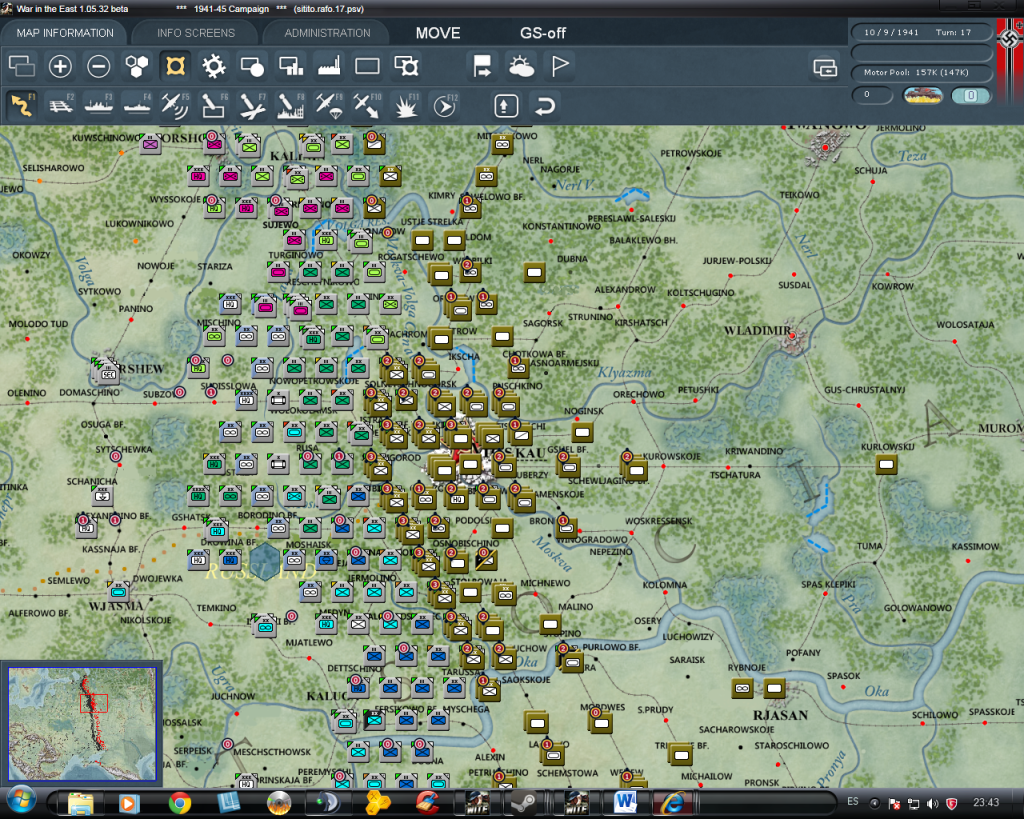Click the rectangle with bar chart icon
The height and width of the screenshot is (819, 1024).
coord(291,66)
